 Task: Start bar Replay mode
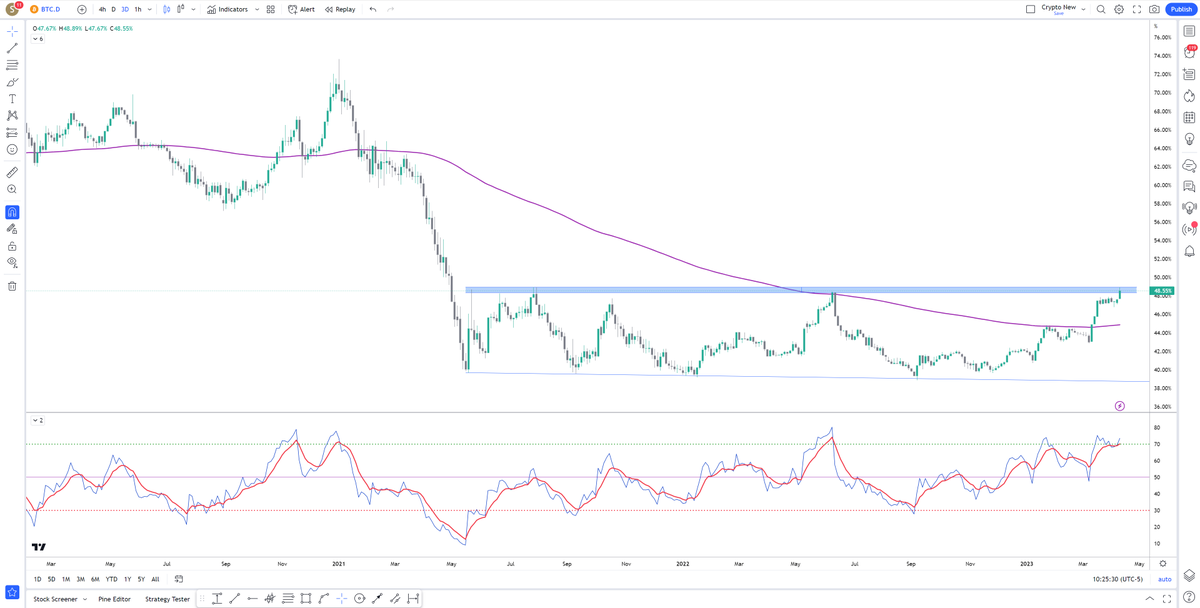click(x=340, y=9)
